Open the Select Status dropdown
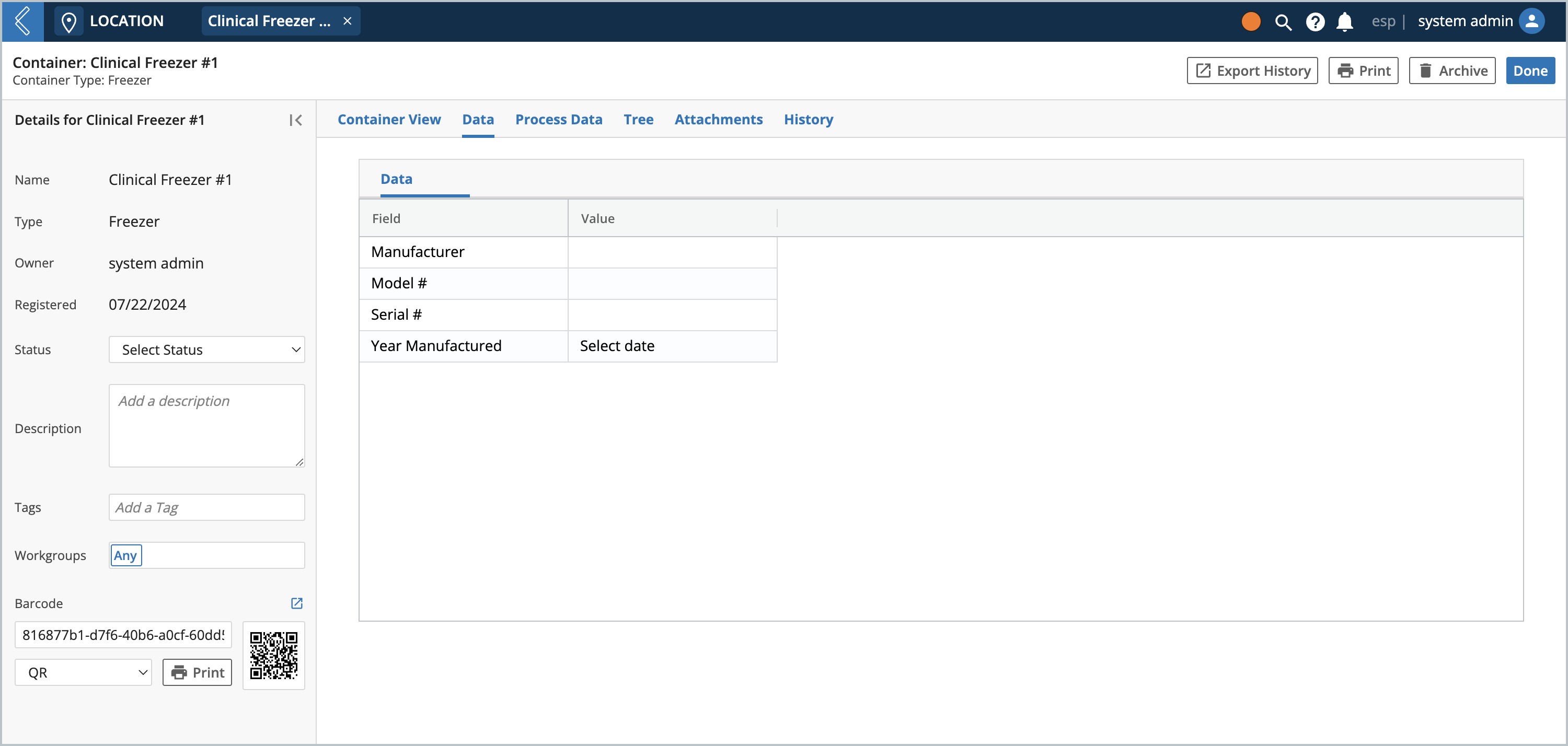1568x746 pixels. 207,349
